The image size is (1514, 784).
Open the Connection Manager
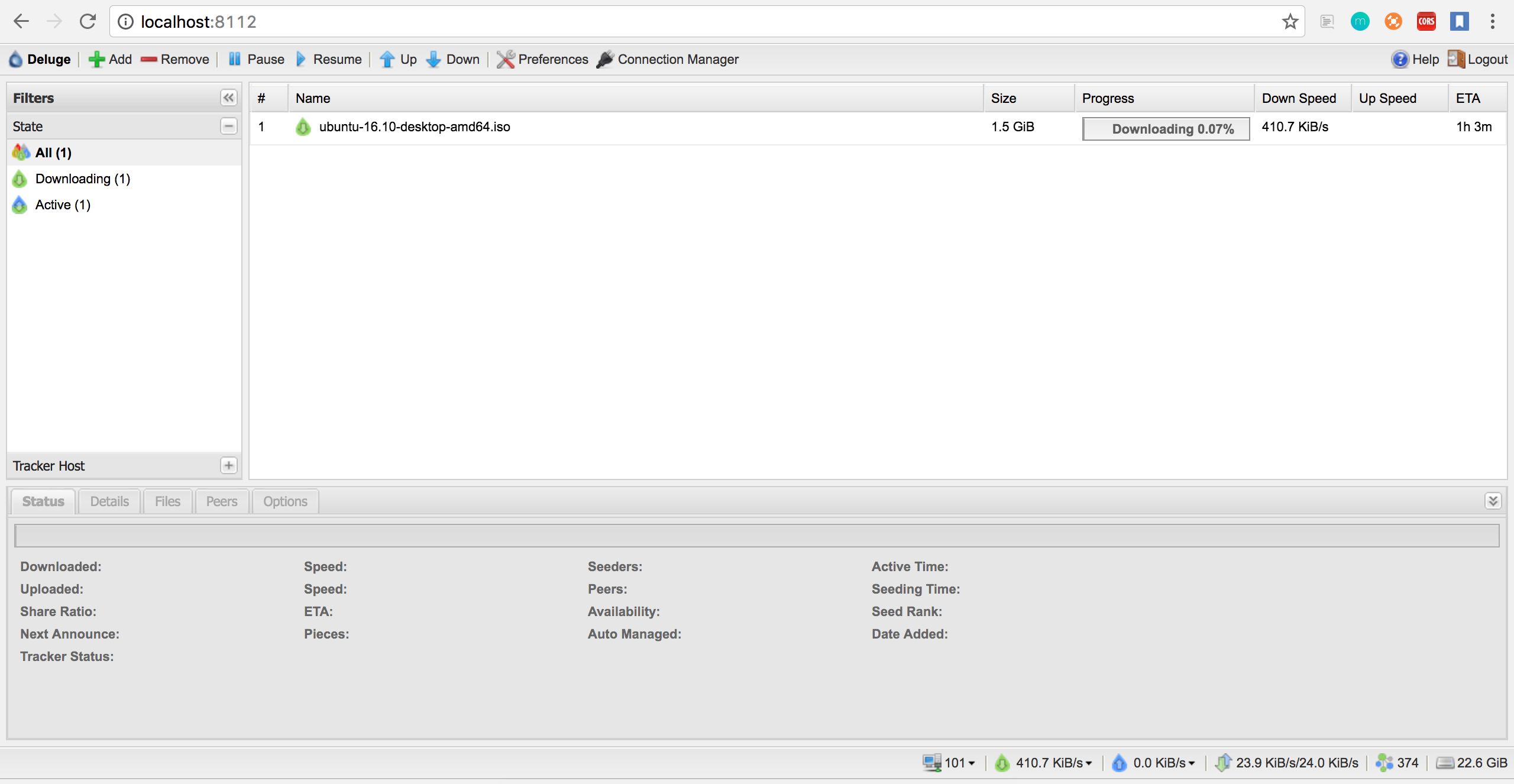(x=668, y=60)
